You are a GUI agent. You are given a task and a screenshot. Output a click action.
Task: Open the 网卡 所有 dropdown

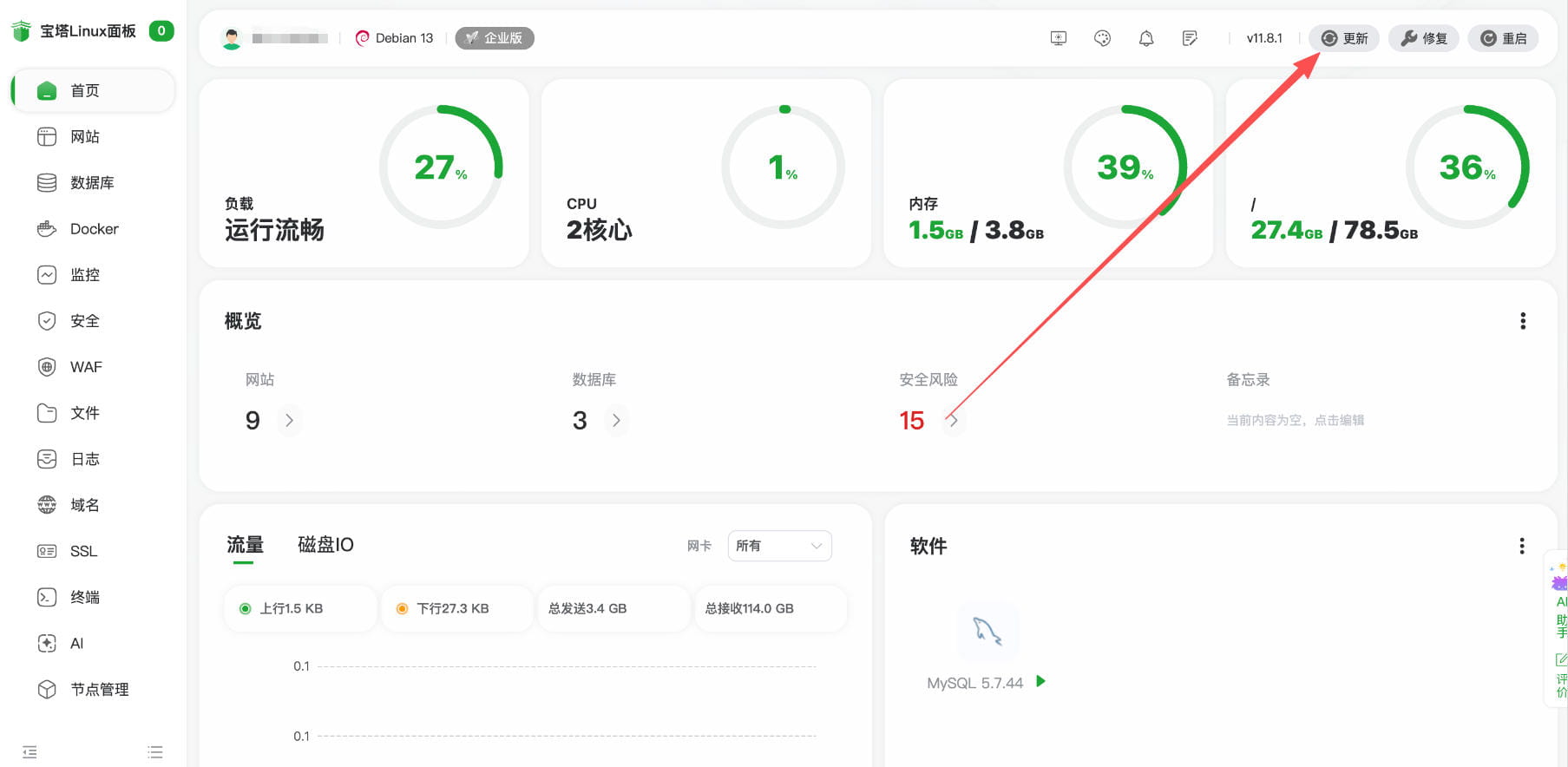(x=779, y=546)
